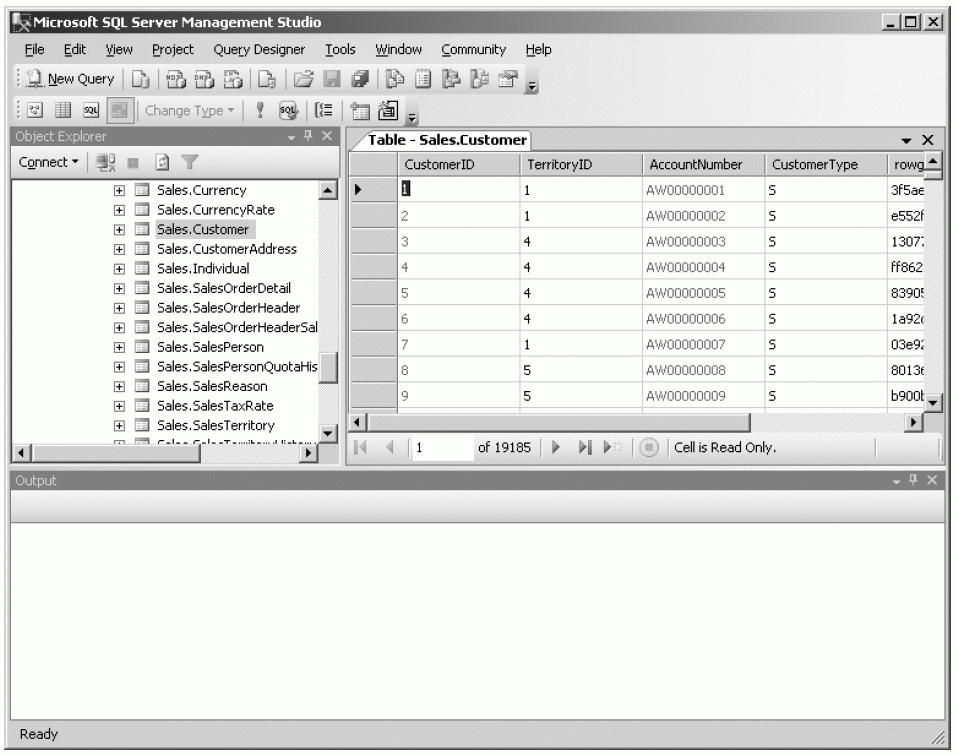Open the Properties Window icon
The width and height of the screenshot is (957, 755).
(508, 79)
